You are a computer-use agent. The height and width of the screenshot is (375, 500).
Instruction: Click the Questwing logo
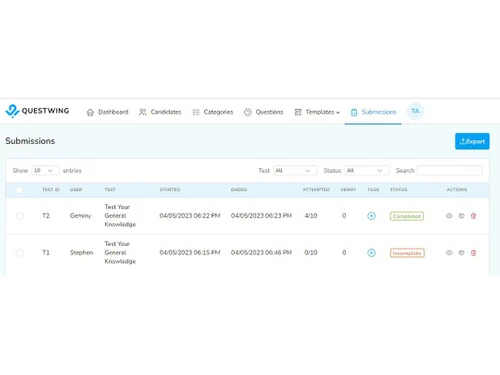coord(37,111)
